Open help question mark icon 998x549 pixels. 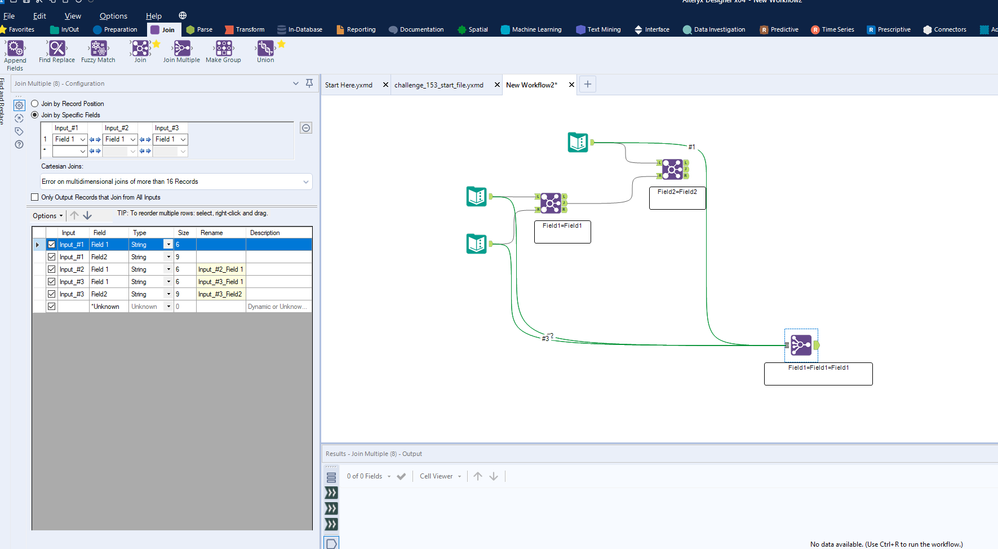tap(19, 144)
